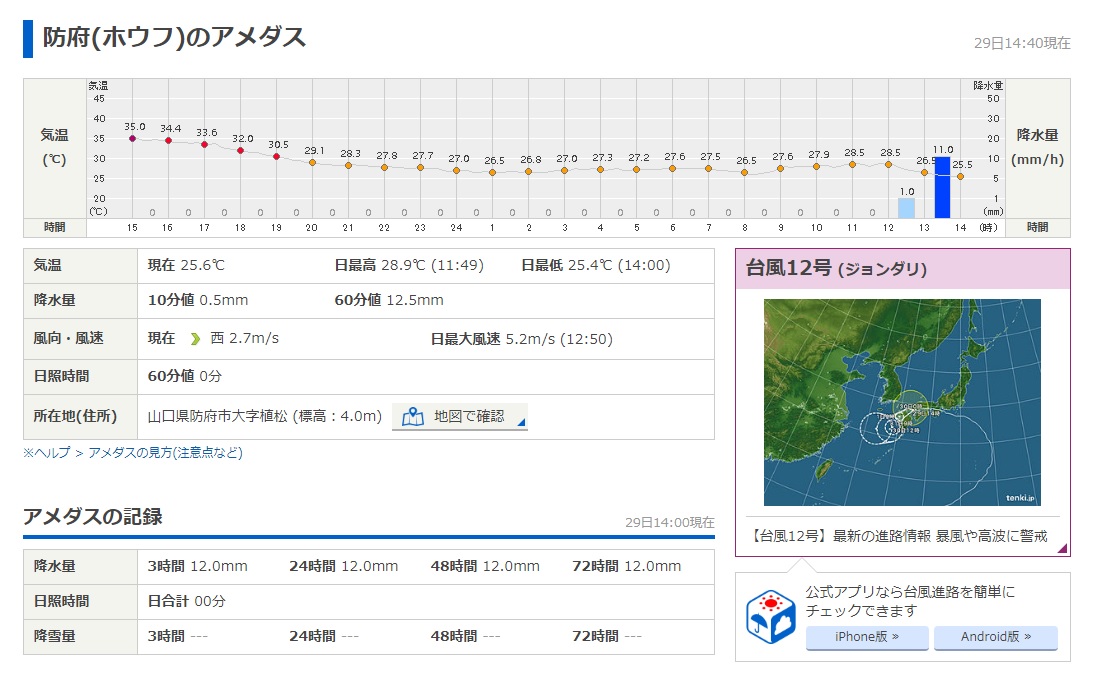The width and height of the screenshot is (1113, 685).
Task: Click the 60分値 12.5mm rainfall value
Action: pos(389,300)
